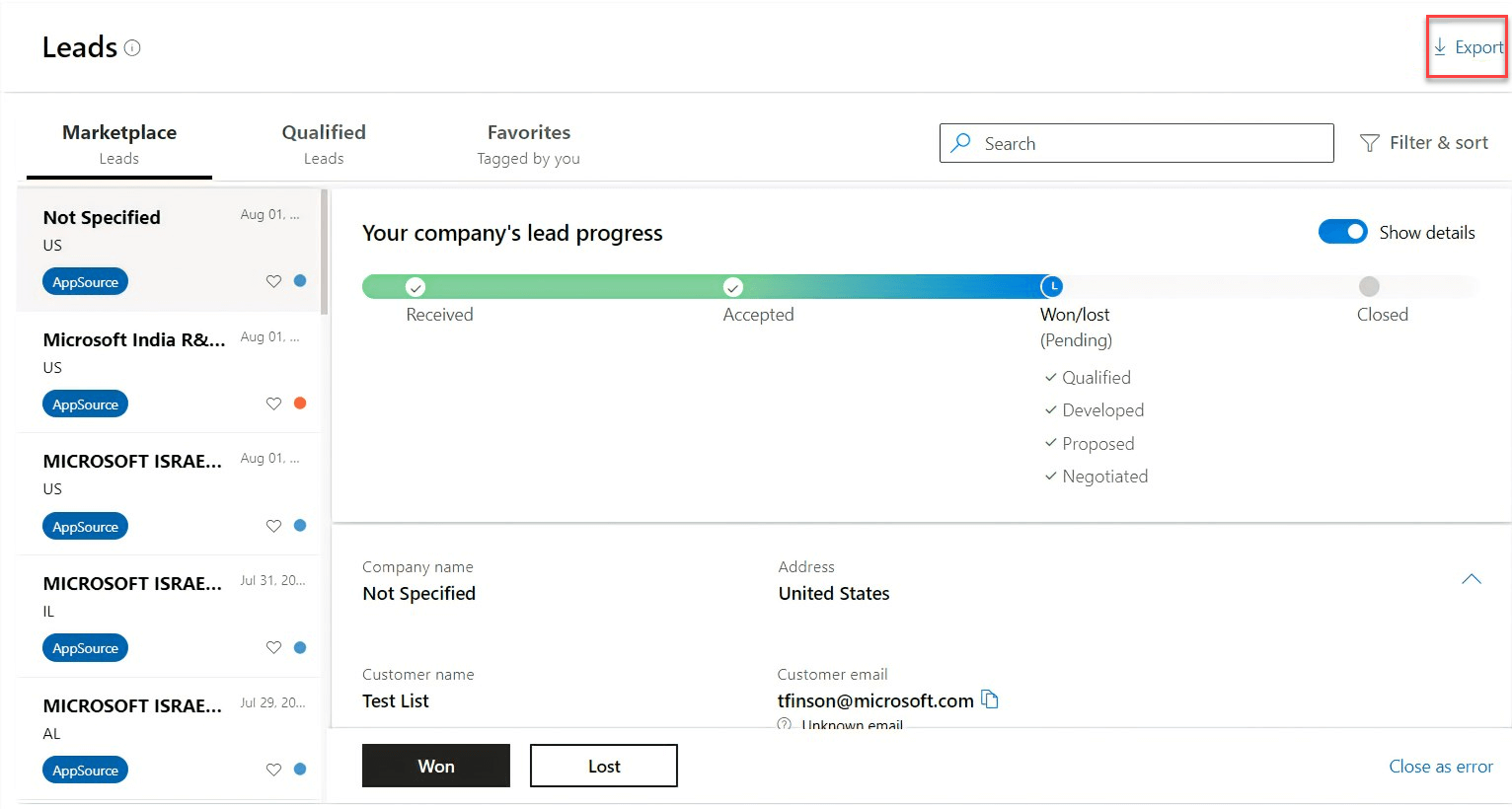1512x809 pixels.
Task: Copy customer email with the copy icon
Action: point(990,699)
